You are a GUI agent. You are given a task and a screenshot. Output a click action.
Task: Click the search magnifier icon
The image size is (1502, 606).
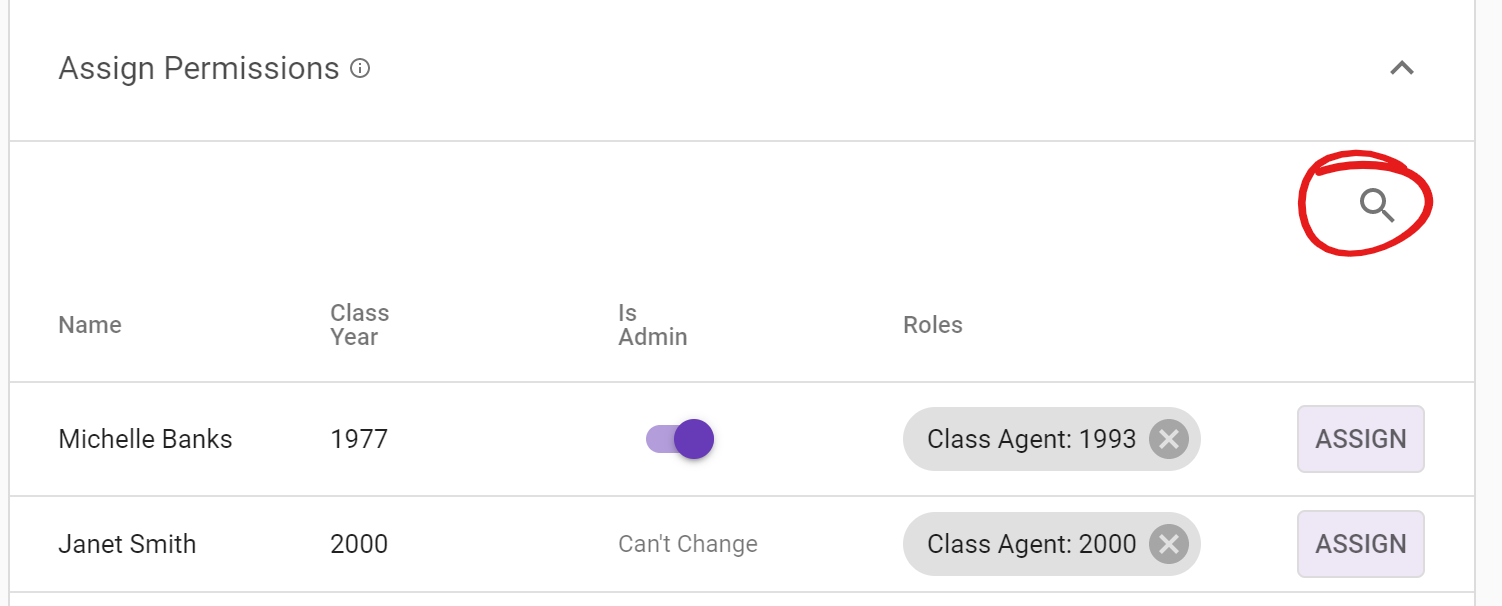1376,206
